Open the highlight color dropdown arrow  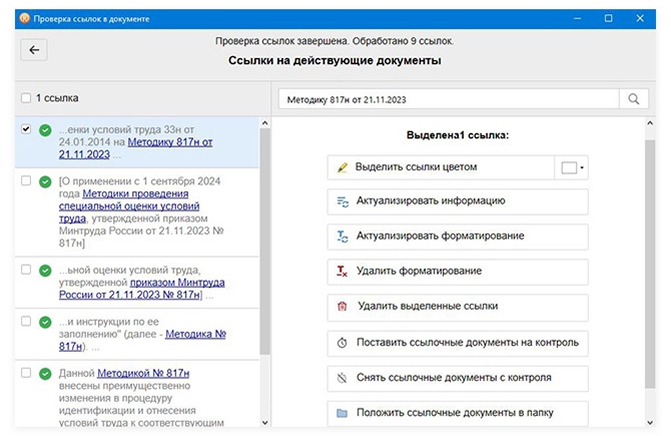click(x=583, y=168)
